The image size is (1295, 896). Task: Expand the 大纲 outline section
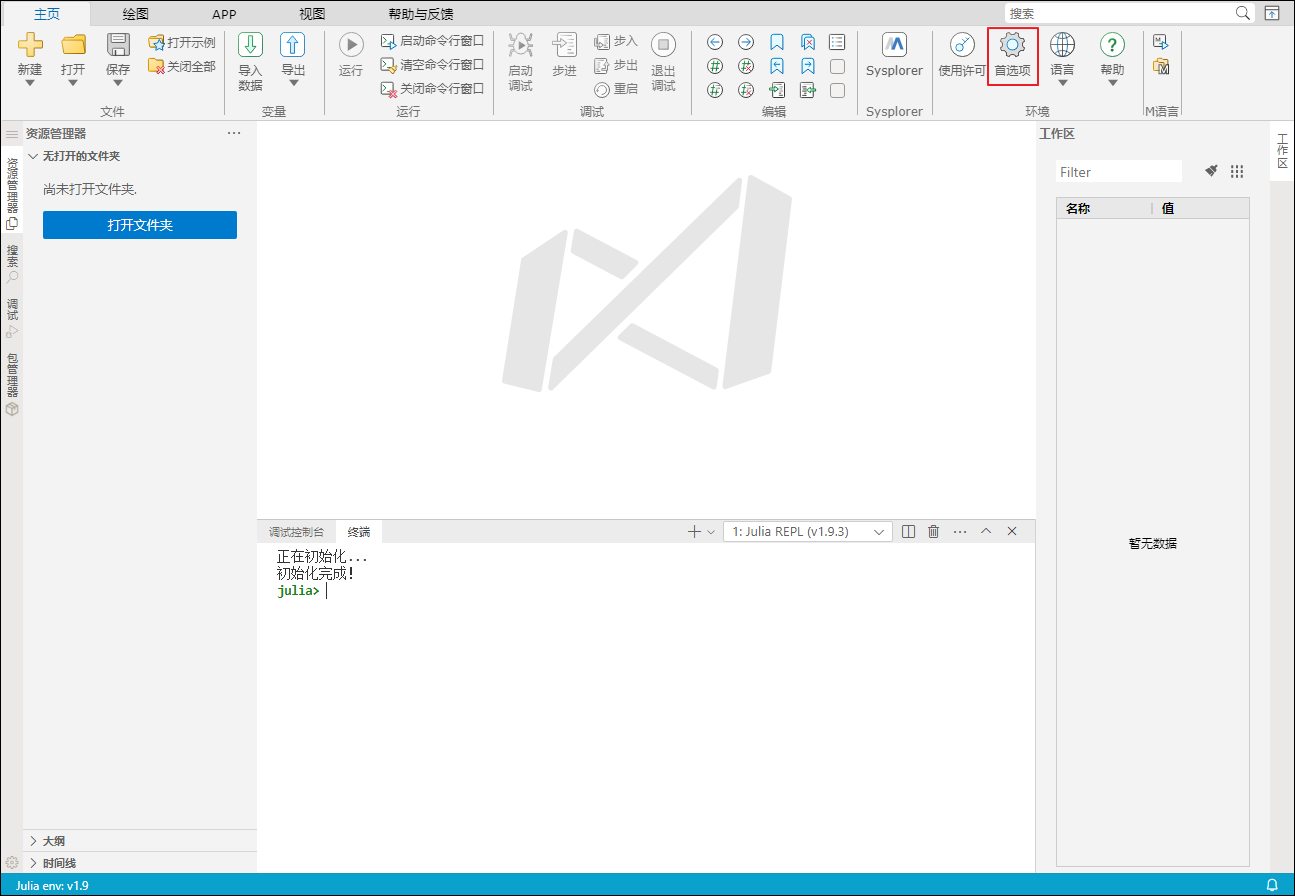54,841
